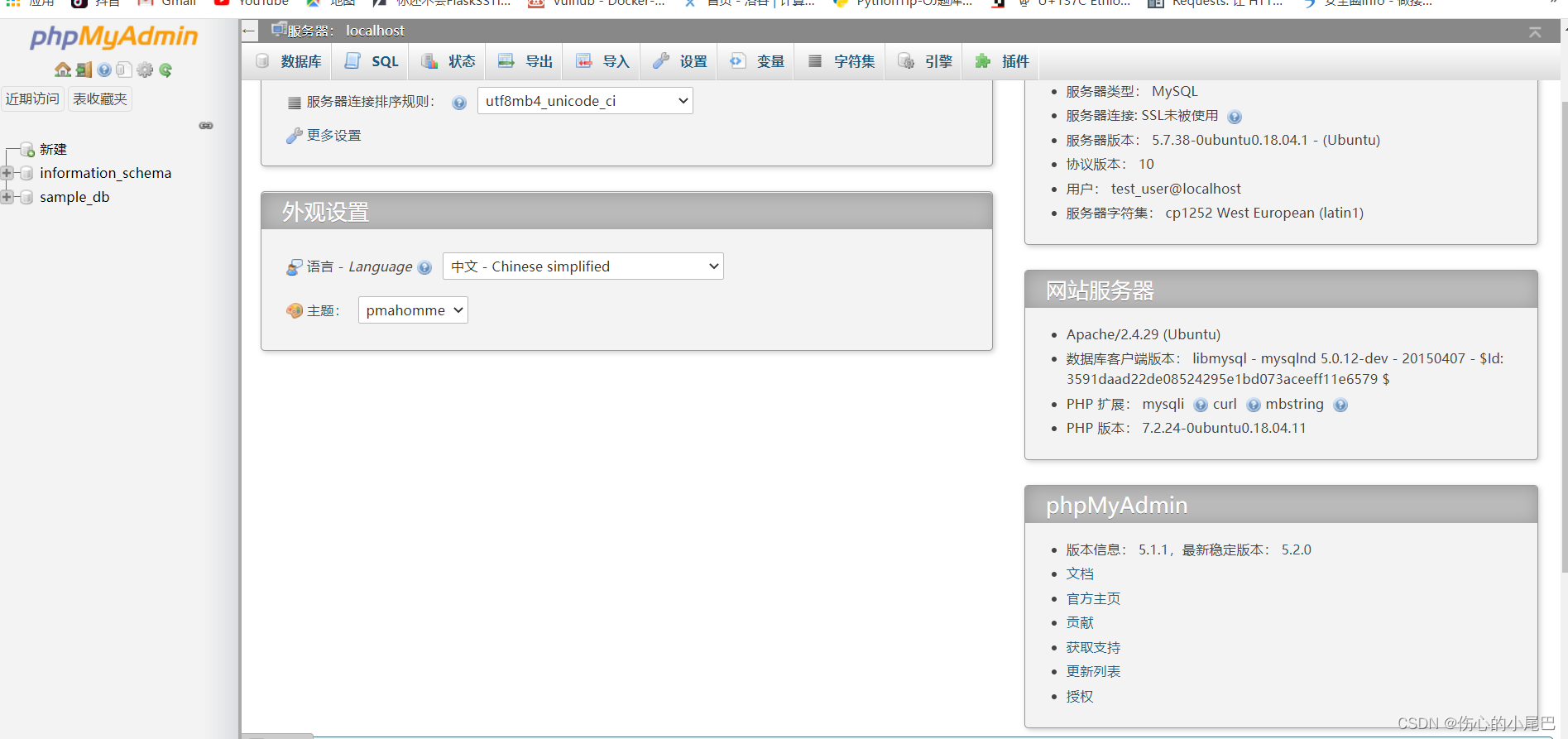Open the 插件 (Plugins) tab

(1002, 61)
